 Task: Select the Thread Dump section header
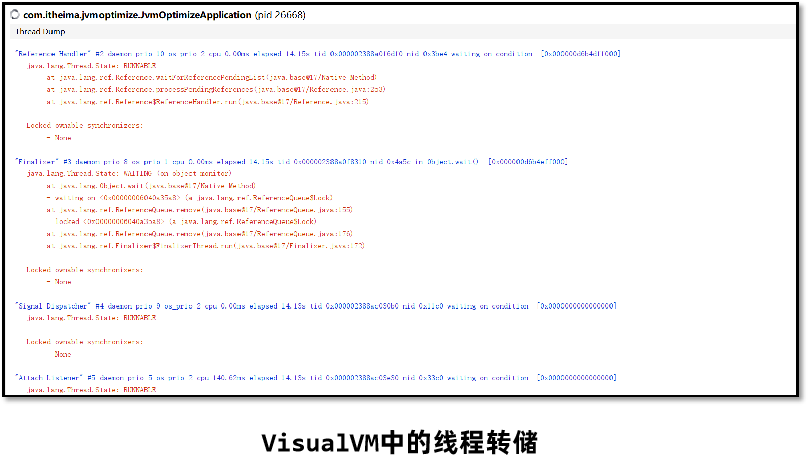(x=35, y=32)
